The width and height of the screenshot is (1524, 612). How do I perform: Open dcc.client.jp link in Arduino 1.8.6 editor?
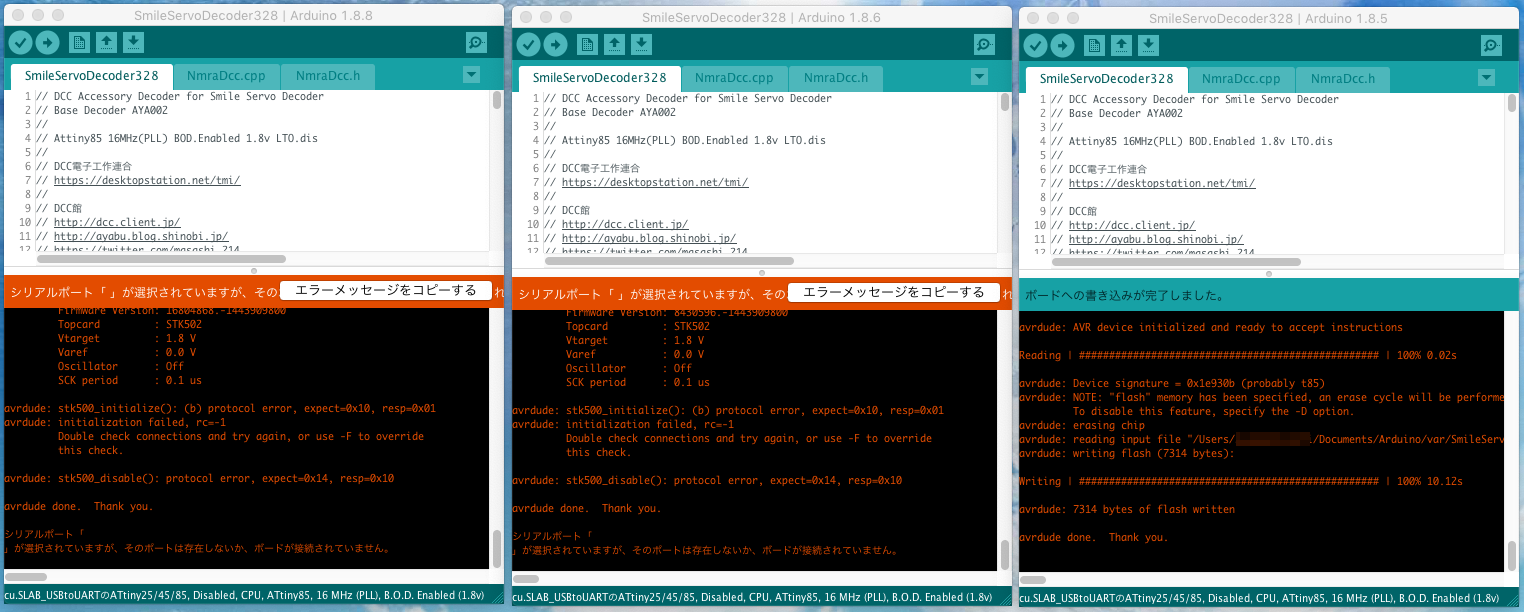click(625, 225)
